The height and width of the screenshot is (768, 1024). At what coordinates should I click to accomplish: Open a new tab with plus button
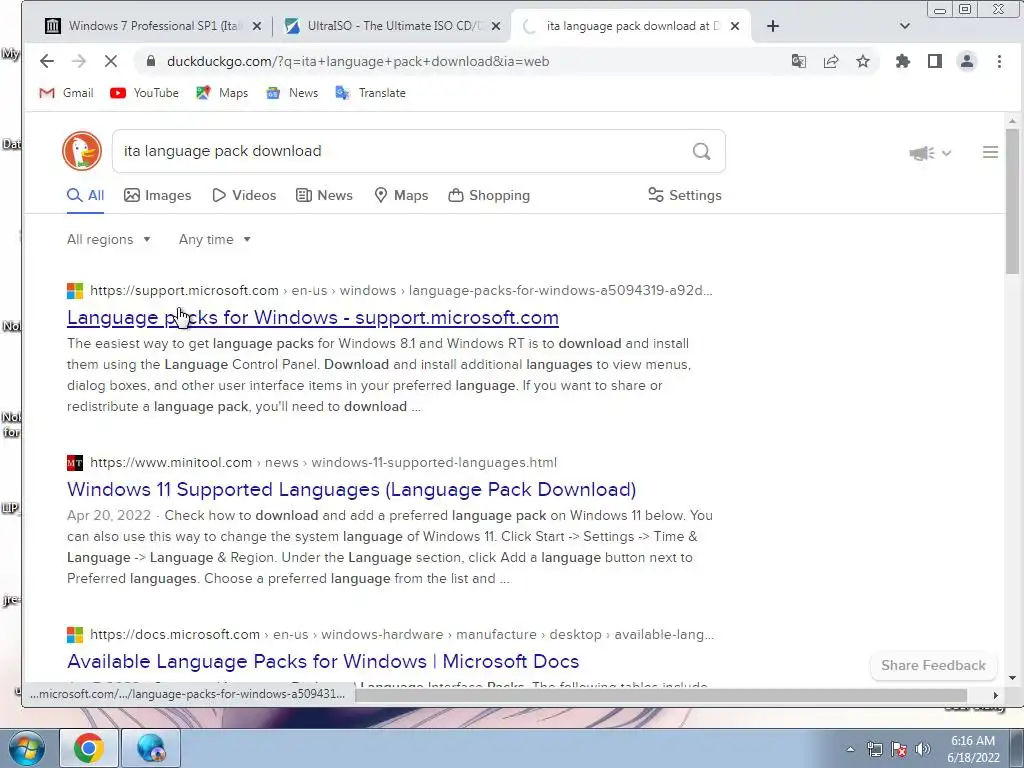(x=773, y=26)
